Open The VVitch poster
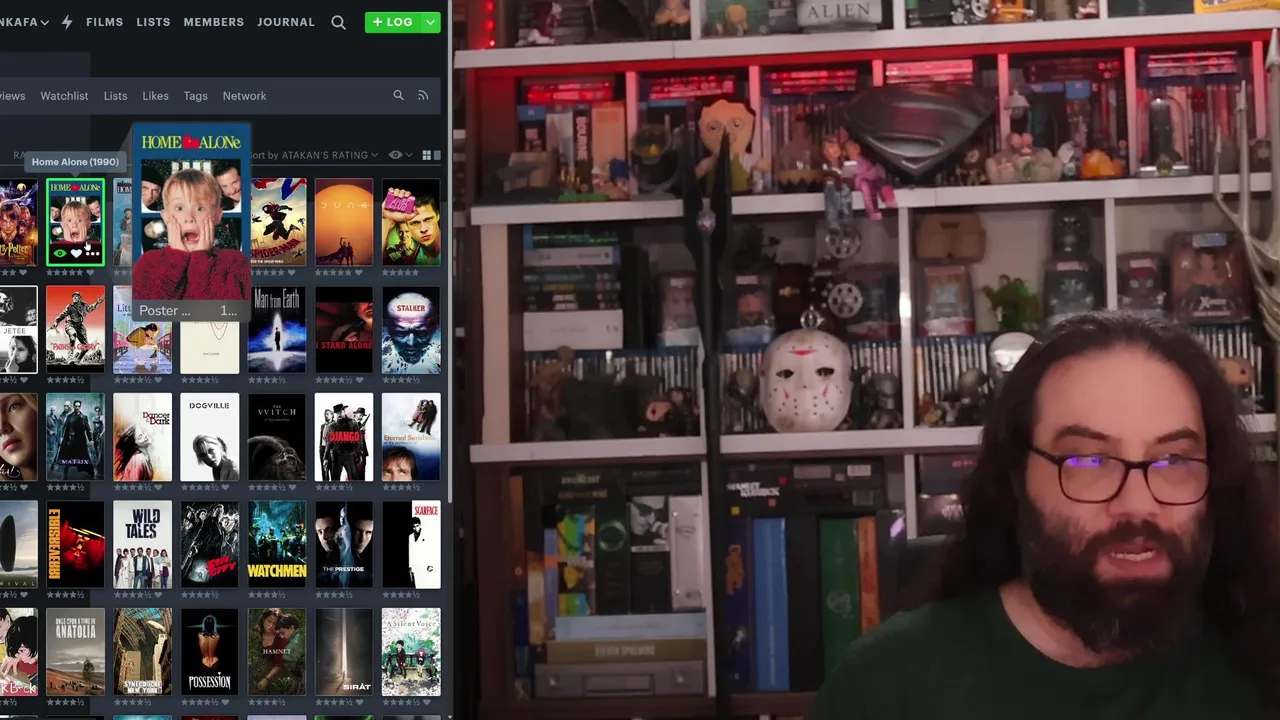1280x720 pixels. pyautogui.click(x=277, y=437)
